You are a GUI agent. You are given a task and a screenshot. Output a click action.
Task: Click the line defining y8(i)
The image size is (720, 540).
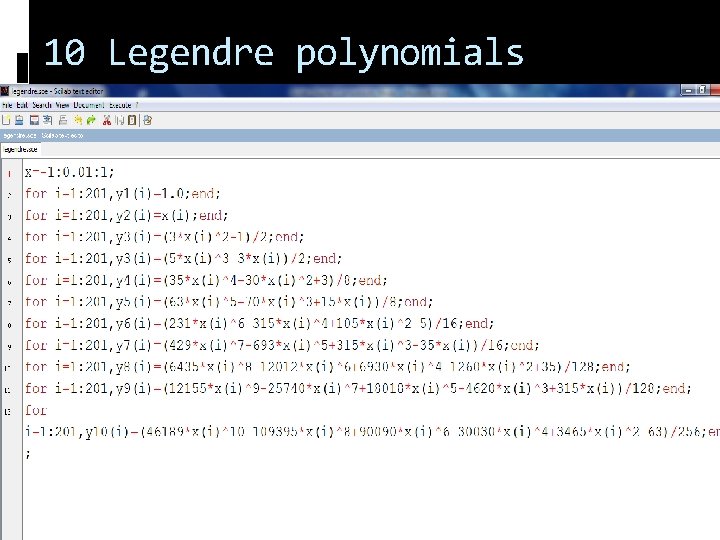(x=327, y=367)
